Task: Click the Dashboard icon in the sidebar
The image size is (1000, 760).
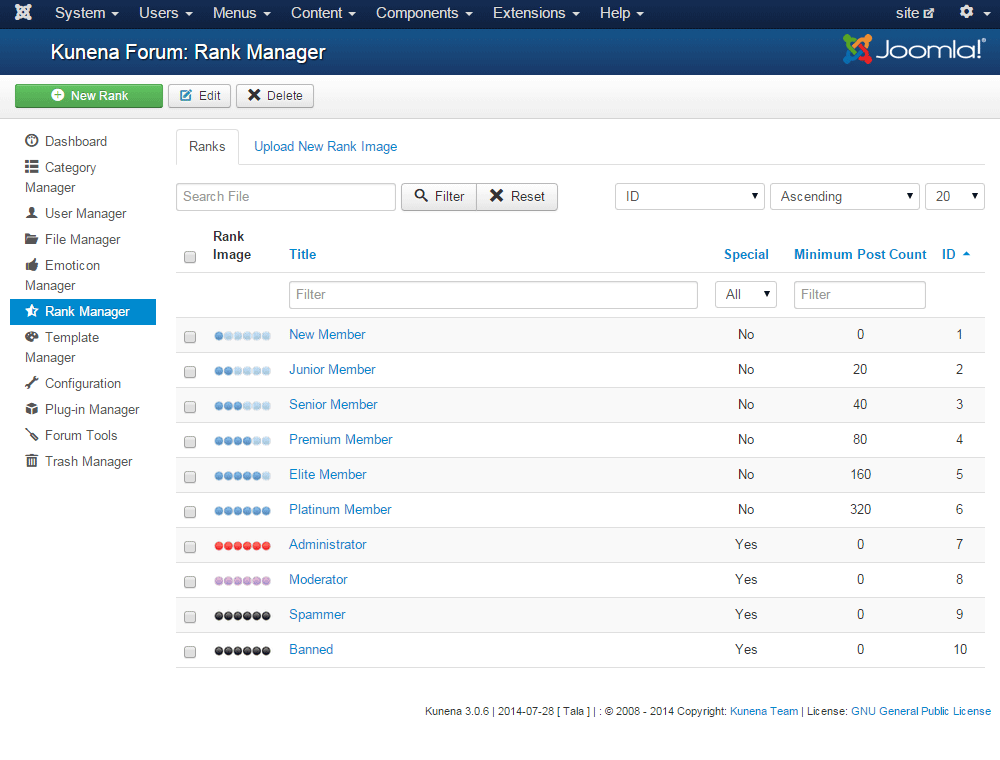Action: 31,141
